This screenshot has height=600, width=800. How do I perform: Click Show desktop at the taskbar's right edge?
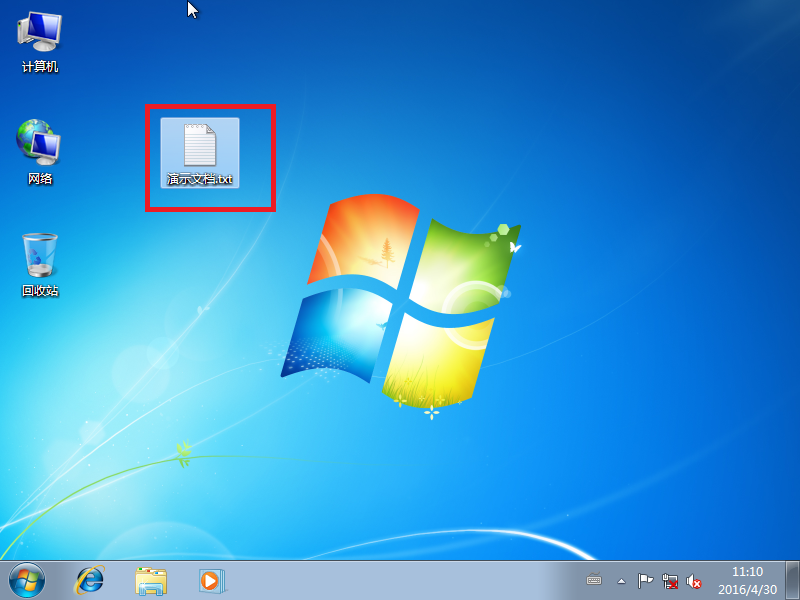[793, 580]
